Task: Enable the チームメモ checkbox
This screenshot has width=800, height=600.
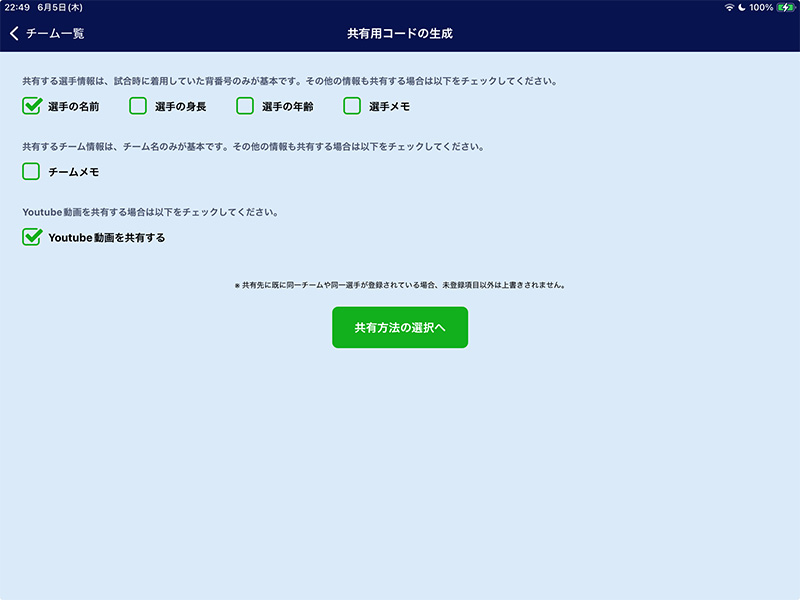Action: click(x=32, y=172)
